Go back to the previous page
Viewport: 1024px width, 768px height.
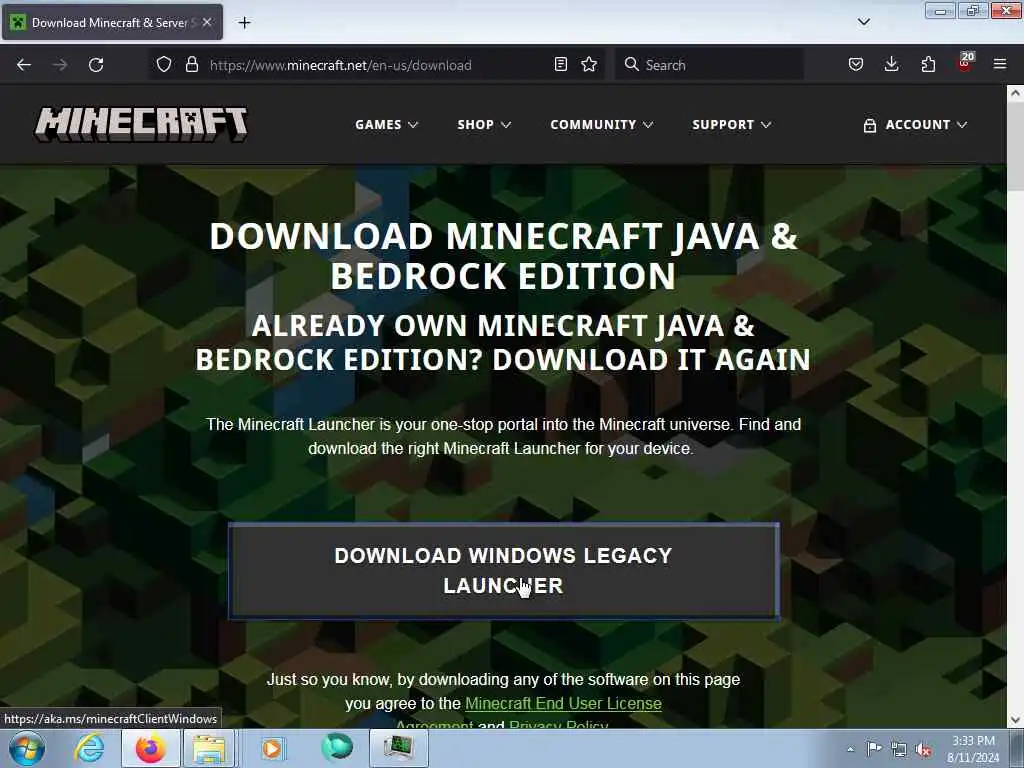24,65
